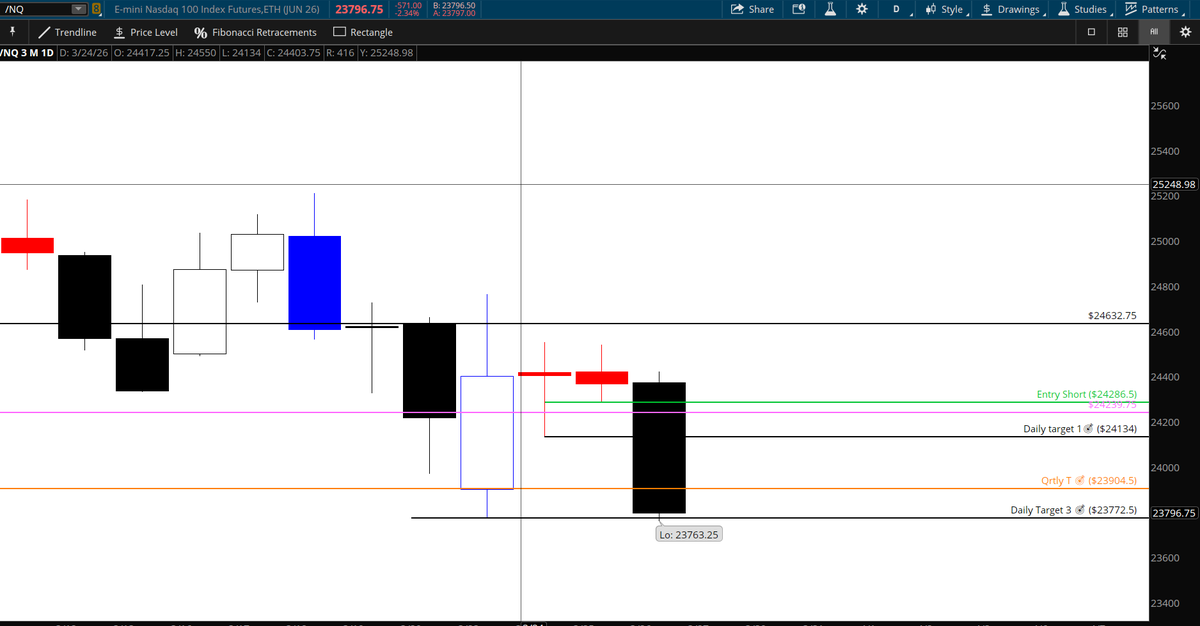This screenshot has height=626, width=1200.
Task: Click the yellow symbol link number 8 icon
Action: click(96, 9)
